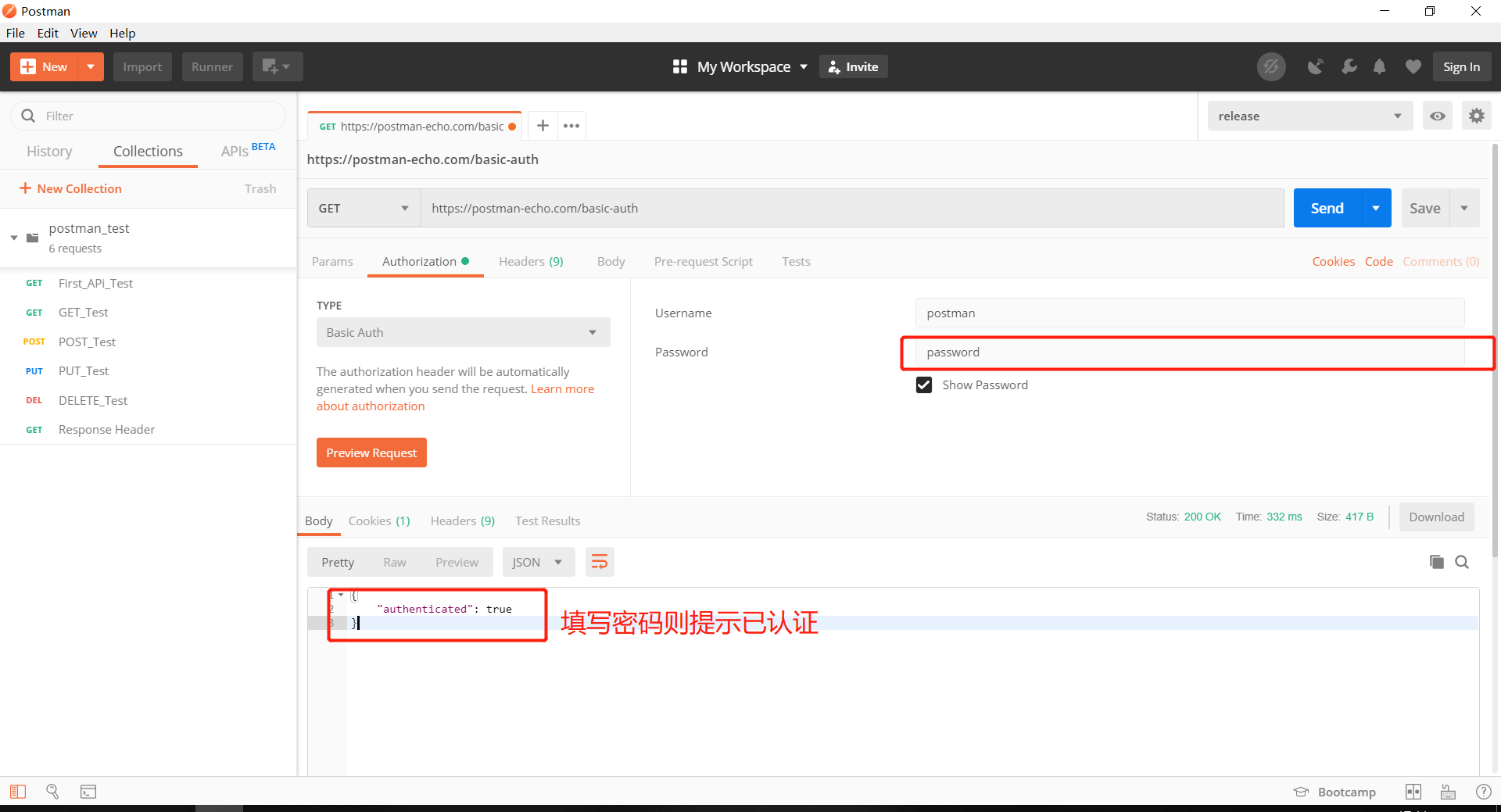
Task: Open the GET method dropdown
Action: pyautogui.click(x=364, y=208)
